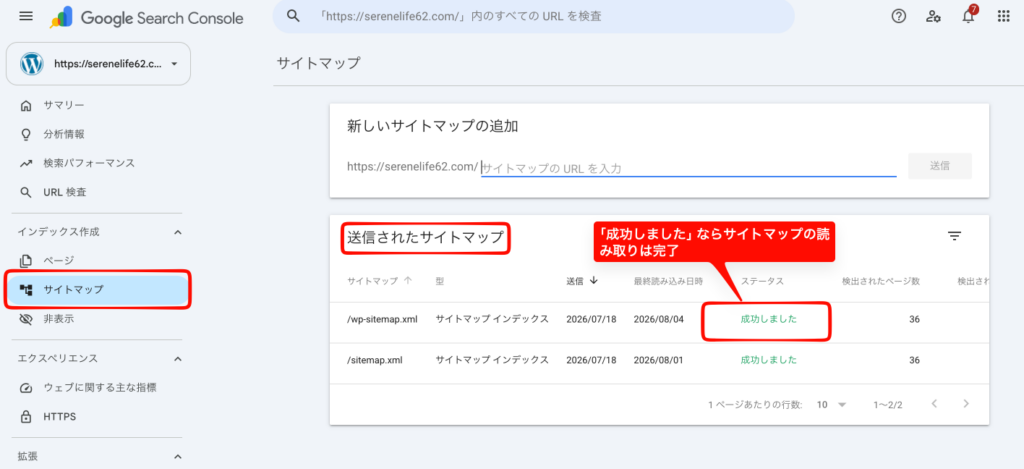Click the 1〜2/2 pagination range text

pos(888,405)
